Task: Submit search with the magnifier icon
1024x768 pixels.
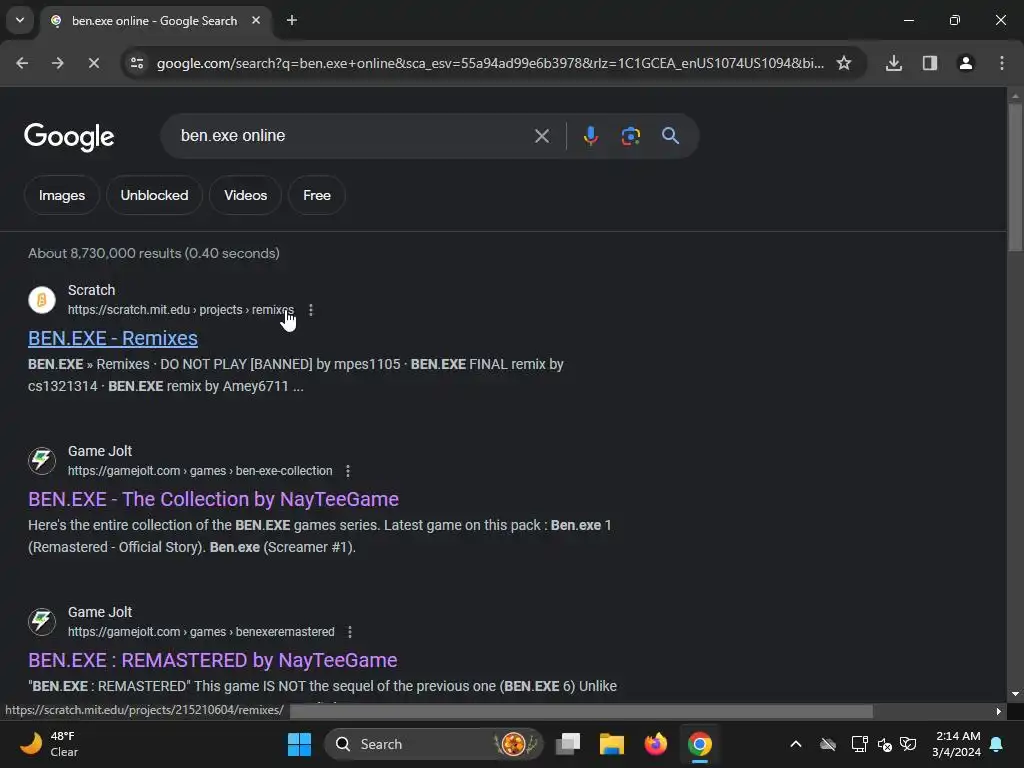Action: click(x=670, y=136)
